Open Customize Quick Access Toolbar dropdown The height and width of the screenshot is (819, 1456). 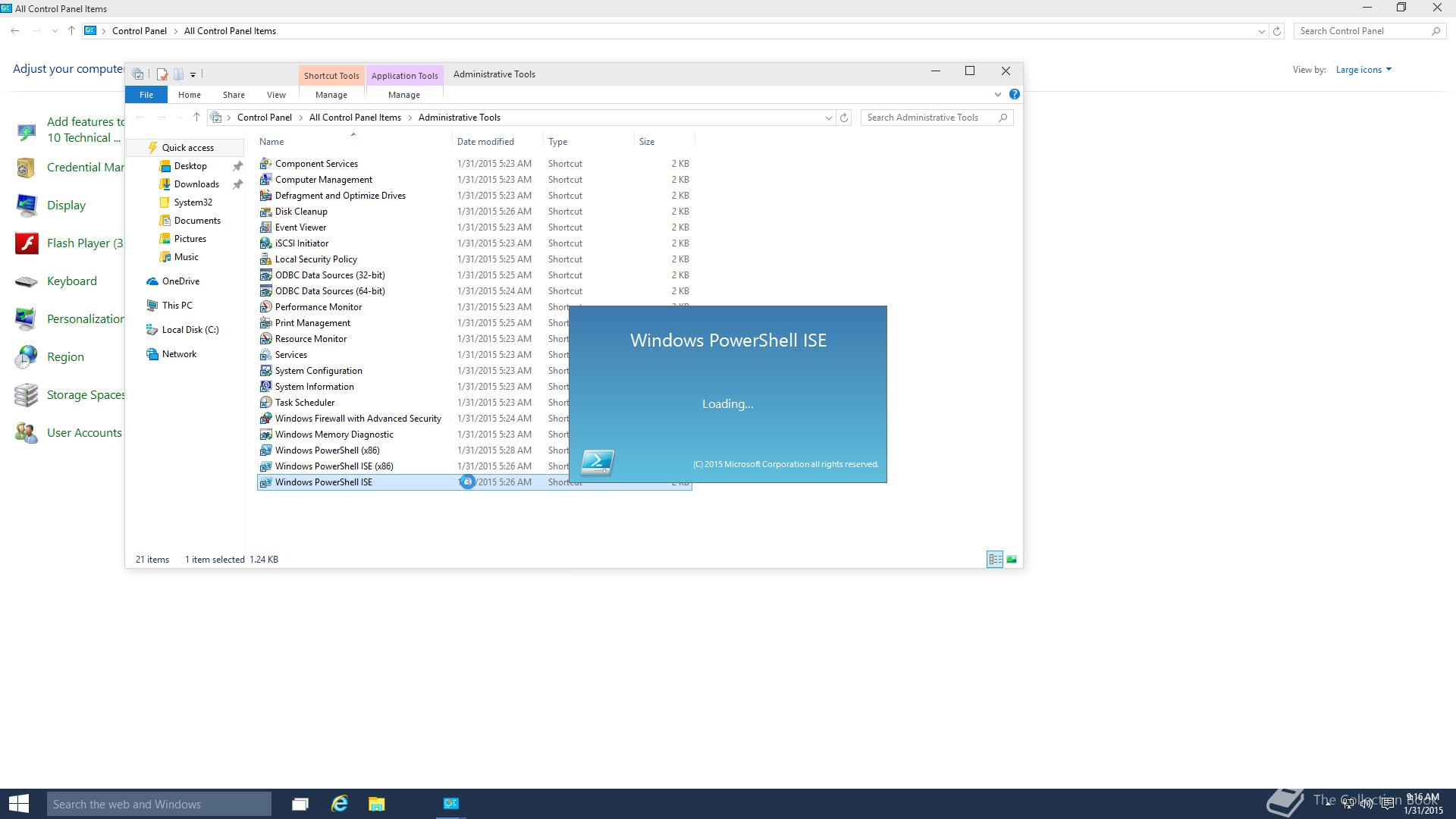[193, 74]
